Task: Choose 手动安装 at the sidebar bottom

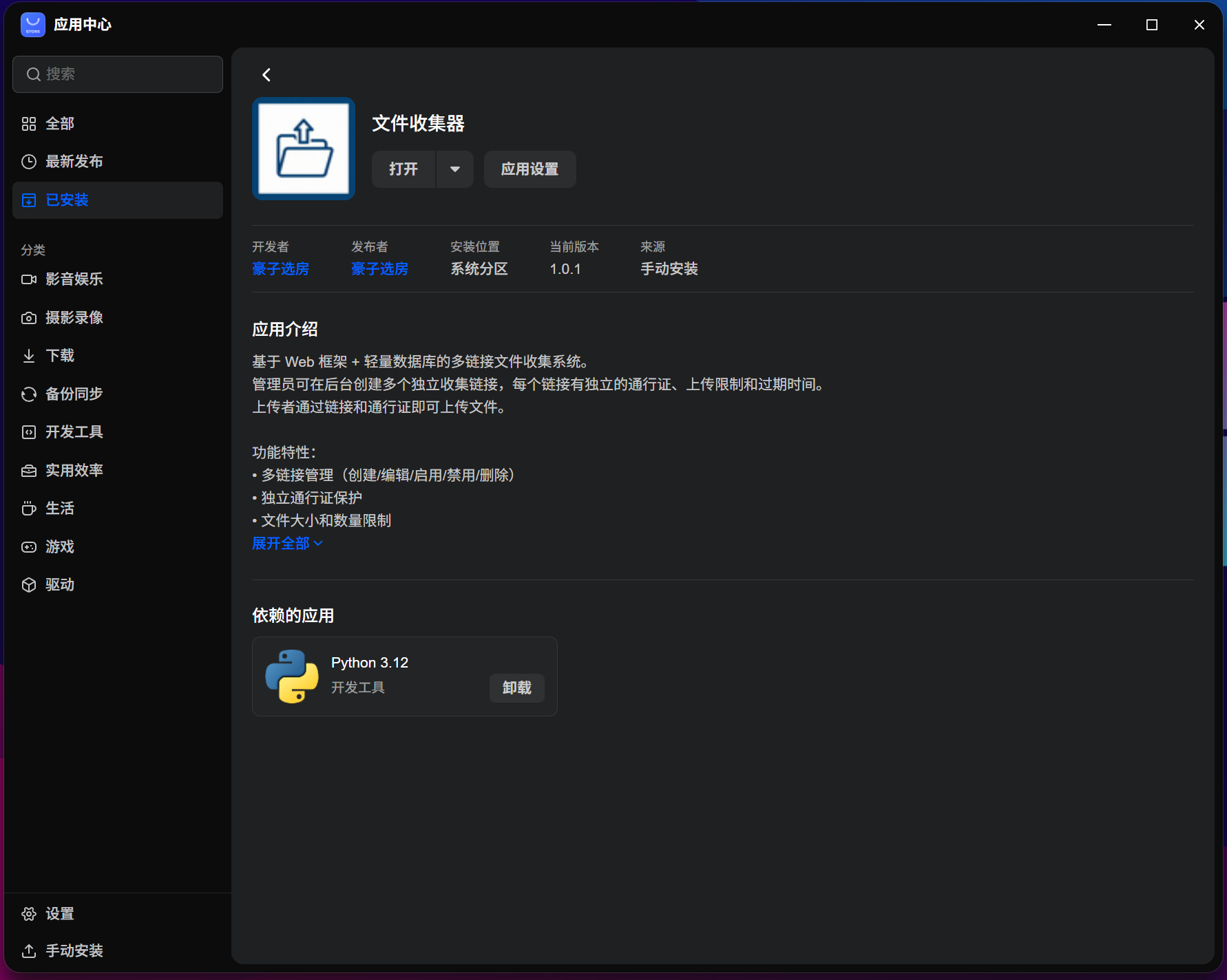Action: click(118, 951)
